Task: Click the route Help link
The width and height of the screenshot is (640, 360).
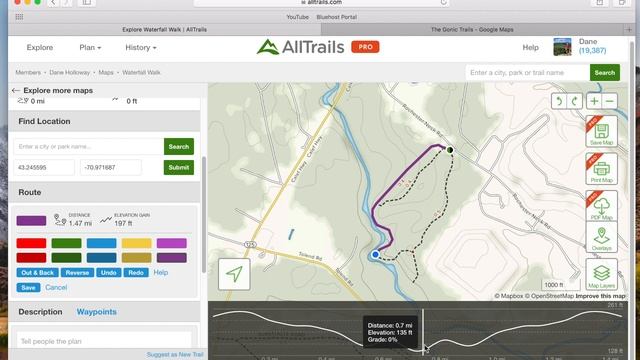Action: (161, 272)
